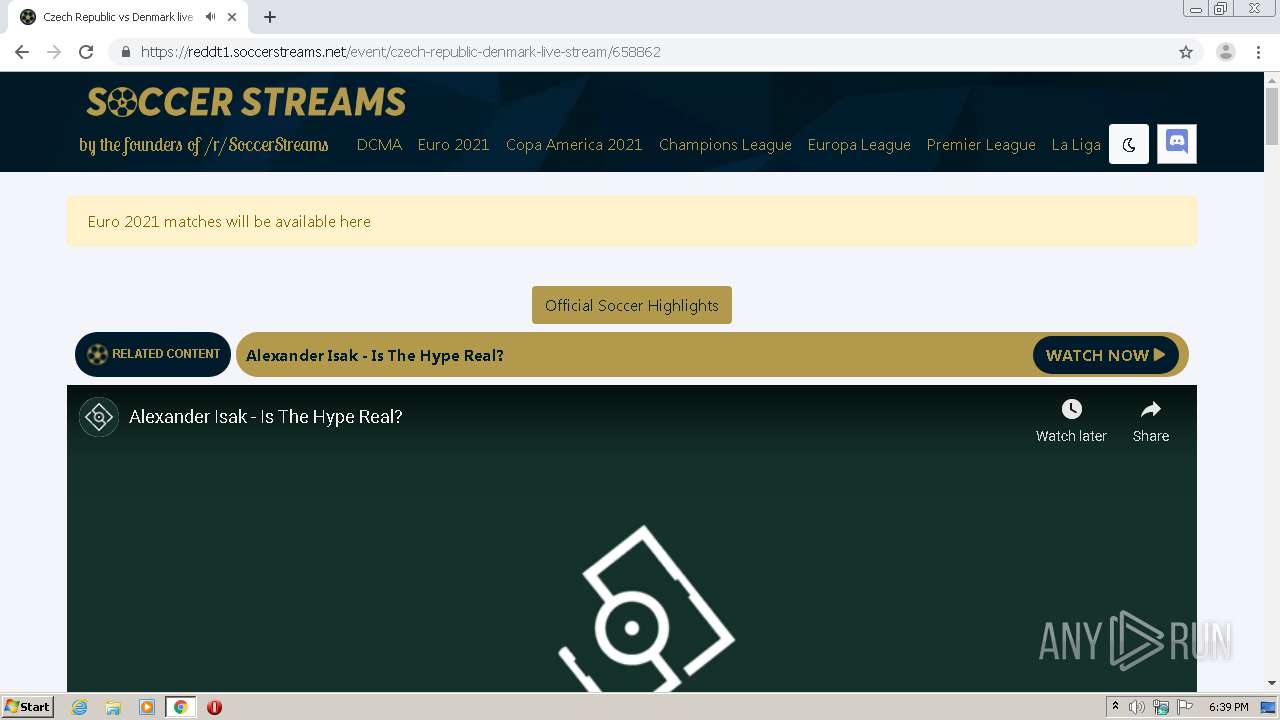Click the Share arrow icon

click(x=1151, y=409)
